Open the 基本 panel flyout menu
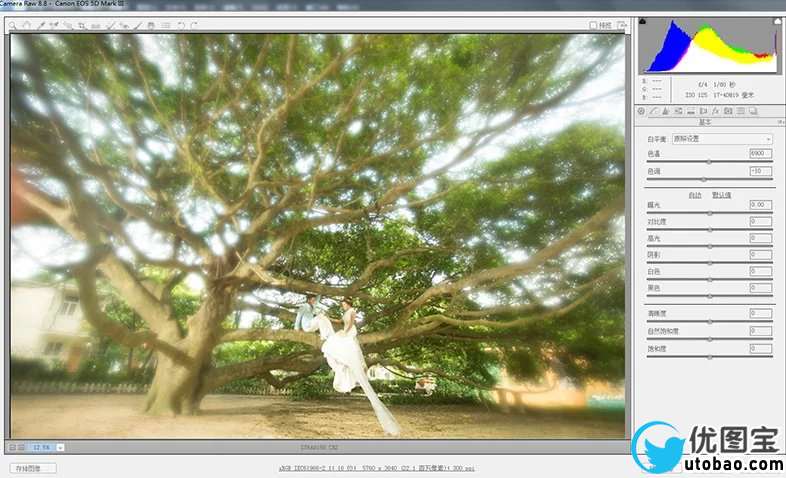 click(x=780, y=122)
